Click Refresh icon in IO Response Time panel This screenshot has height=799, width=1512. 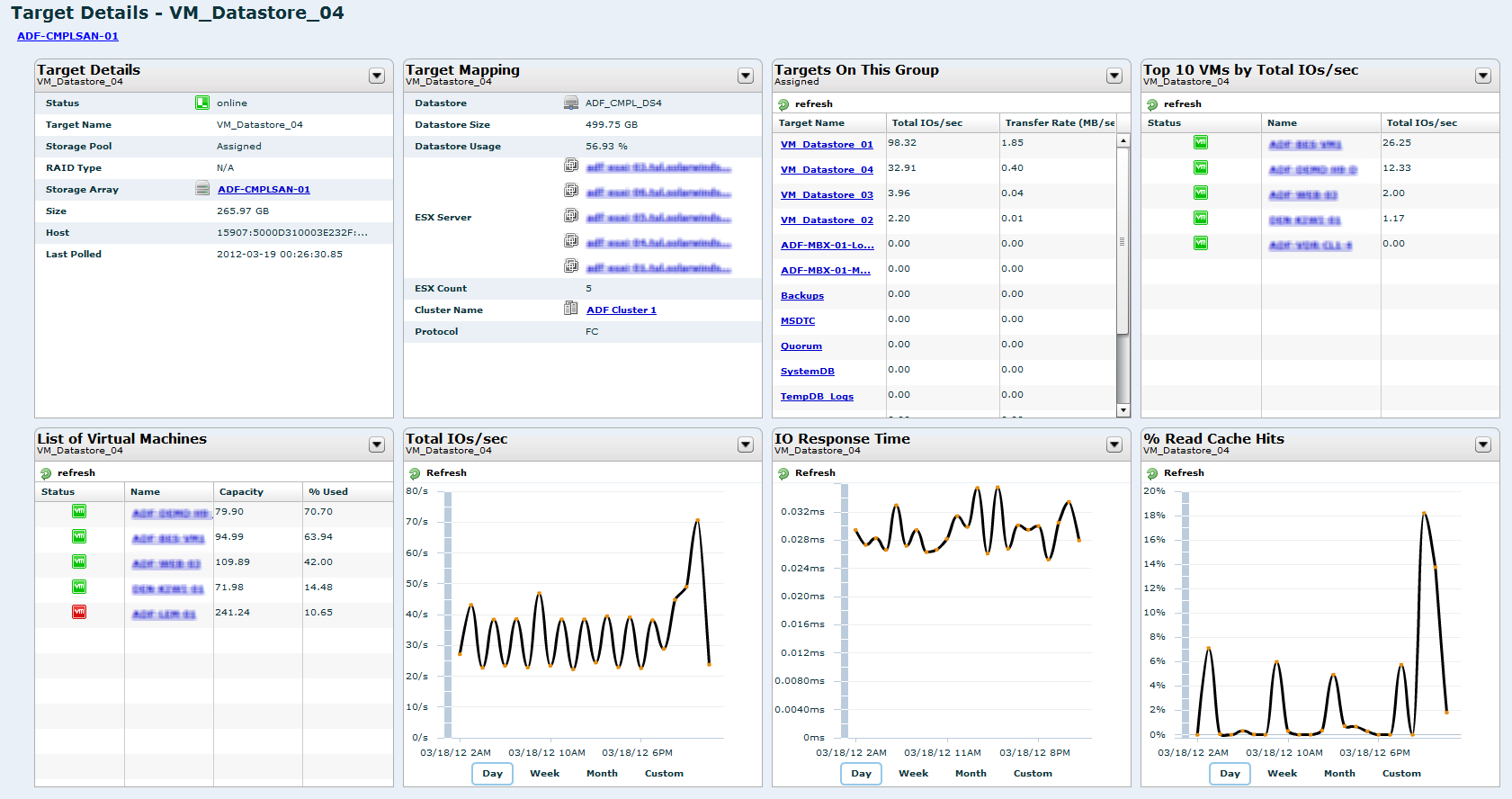783,473
